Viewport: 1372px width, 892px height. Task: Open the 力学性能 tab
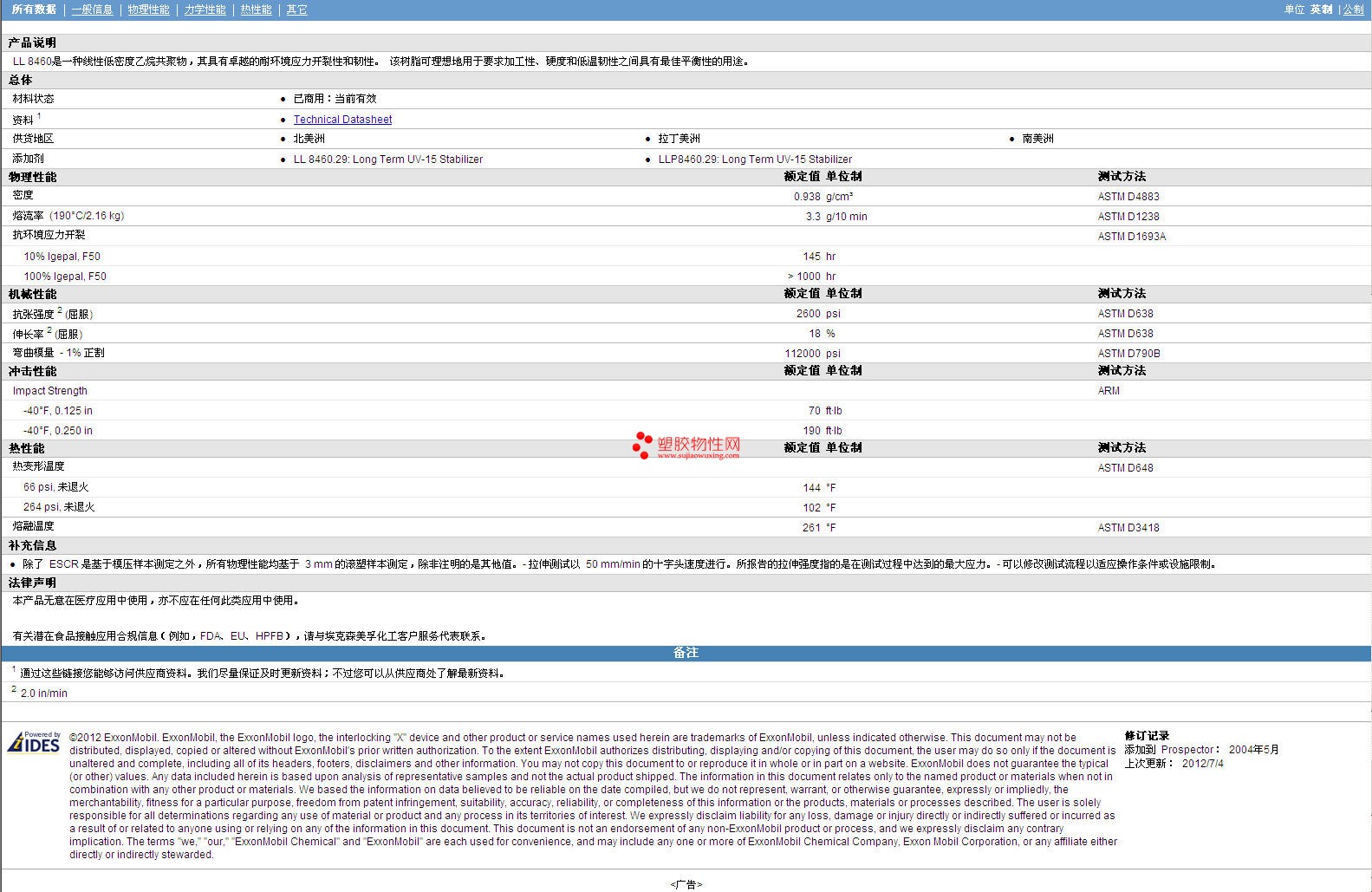pyautogui.click(x=205, y=10)
